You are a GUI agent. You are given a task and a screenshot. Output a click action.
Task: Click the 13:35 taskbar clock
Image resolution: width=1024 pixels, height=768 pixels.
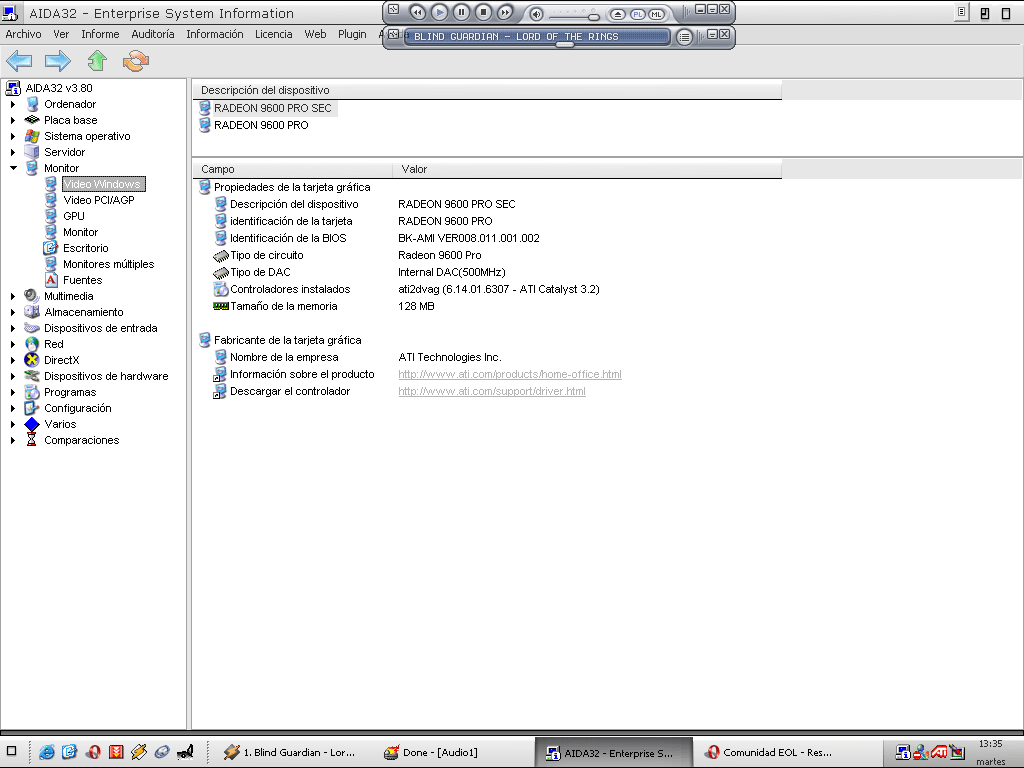[x=991, y=744]
